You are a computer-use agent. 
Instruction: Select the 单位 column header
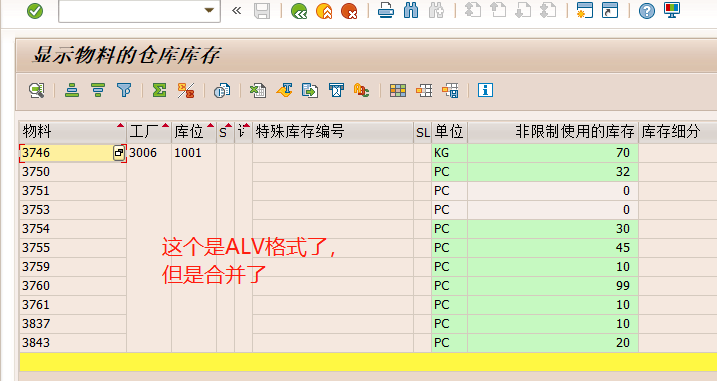click(449, 132)
